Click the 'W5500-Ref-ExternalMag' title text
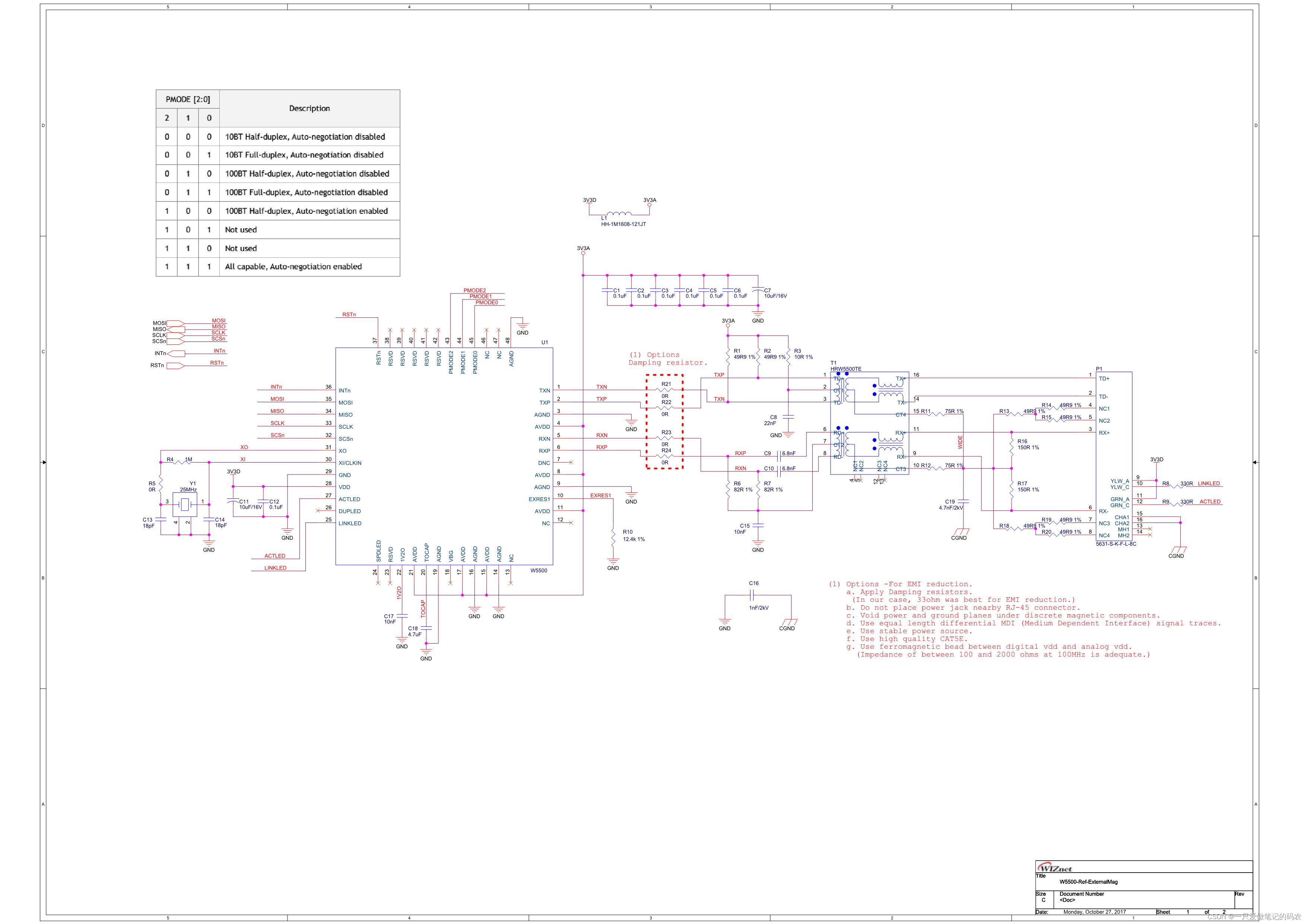Image resolution: width=1307 pixels, height=924 pixels. tap(1088, 882)
